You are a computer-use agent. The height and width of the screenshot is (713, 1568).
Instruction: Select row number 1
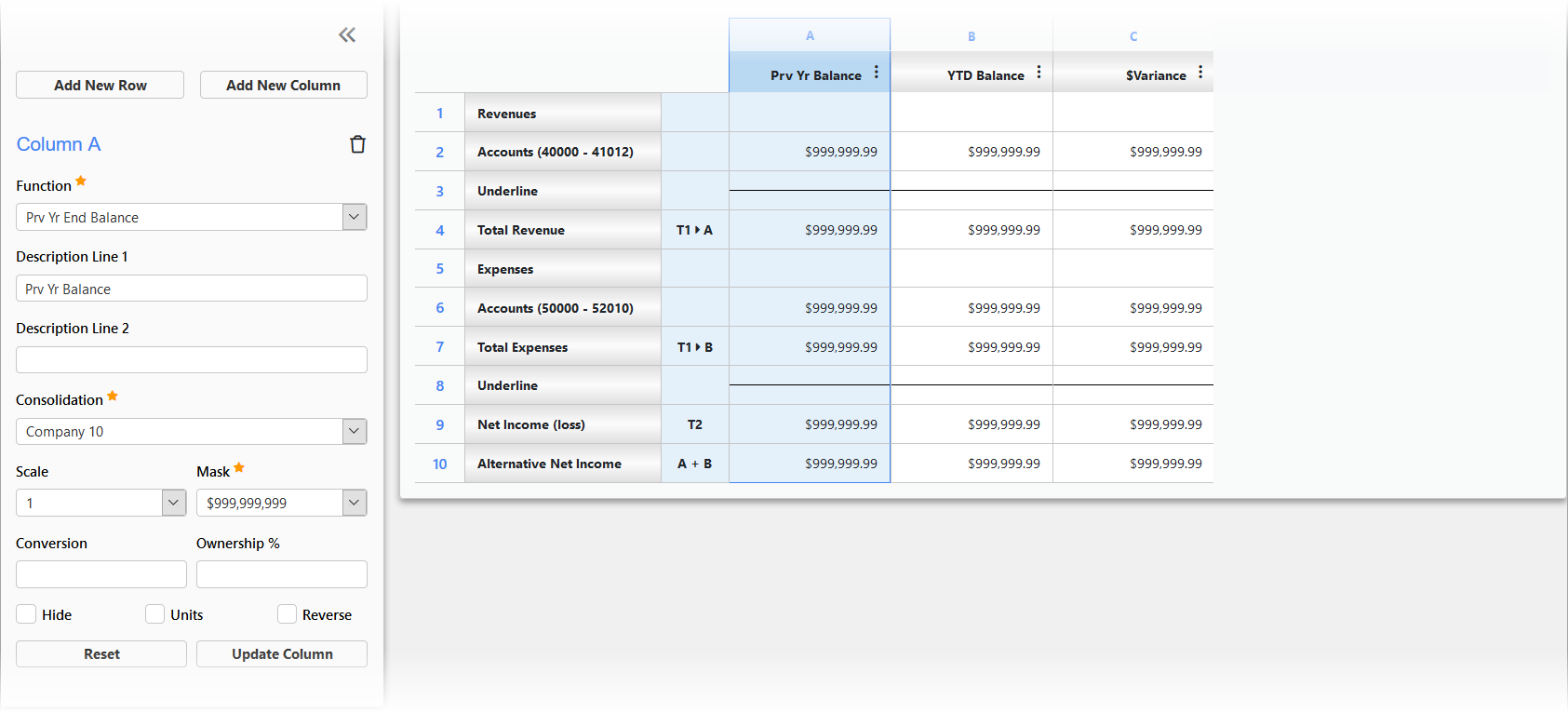coord(440,114)
